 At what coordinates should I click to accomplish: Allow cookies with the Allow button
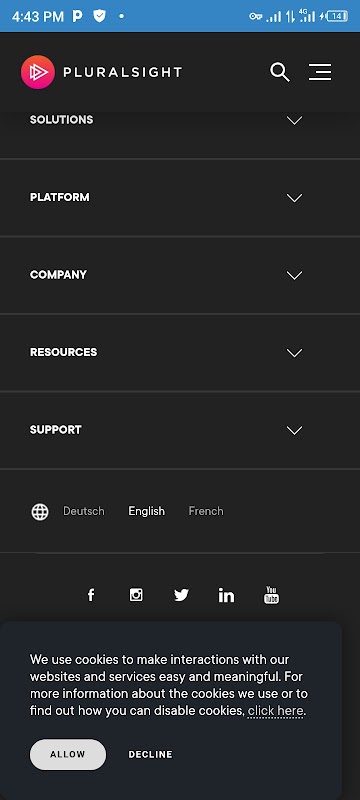point(68,755)
